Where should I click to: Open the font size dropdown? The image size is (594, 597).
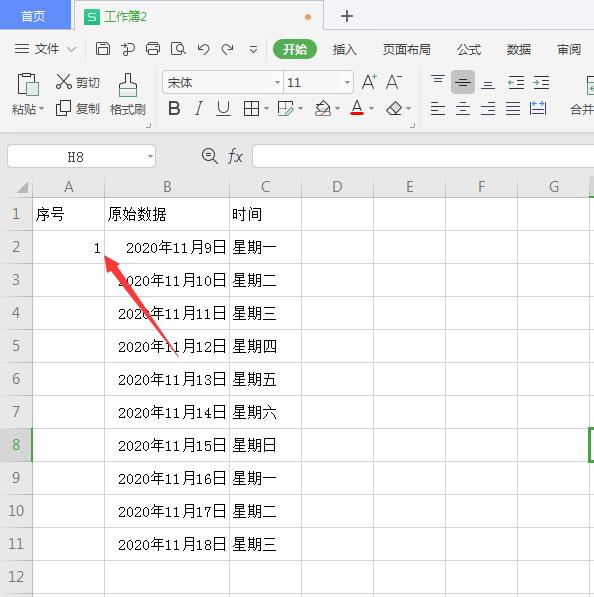tap(347, 82)
